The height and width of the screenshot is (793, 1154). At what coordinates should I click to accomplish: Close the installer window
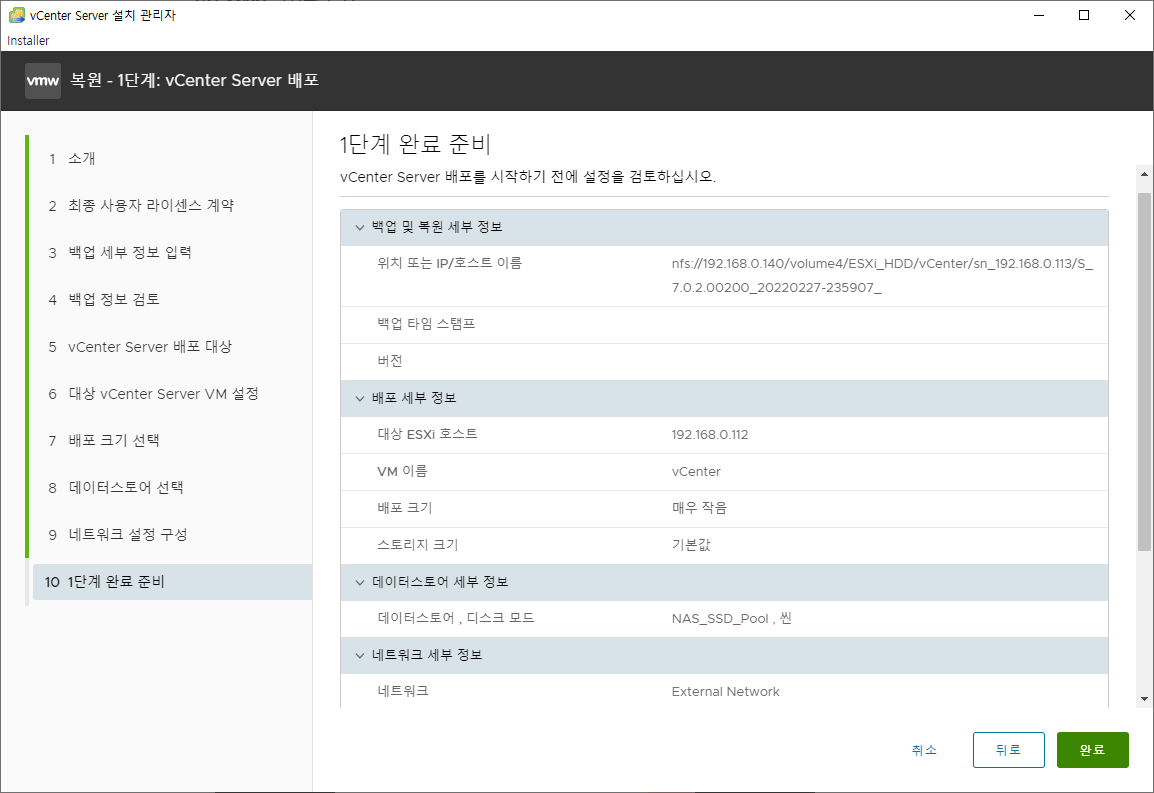1129,15
